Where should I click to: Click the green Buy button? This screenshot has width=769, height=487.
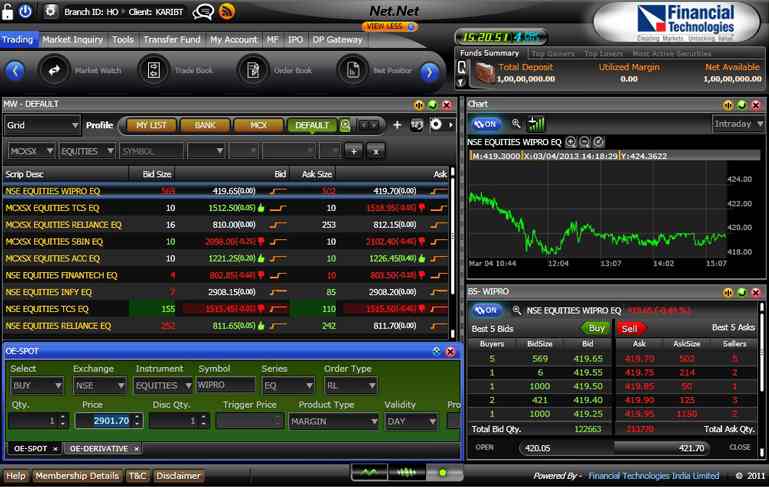click(596, 328)
